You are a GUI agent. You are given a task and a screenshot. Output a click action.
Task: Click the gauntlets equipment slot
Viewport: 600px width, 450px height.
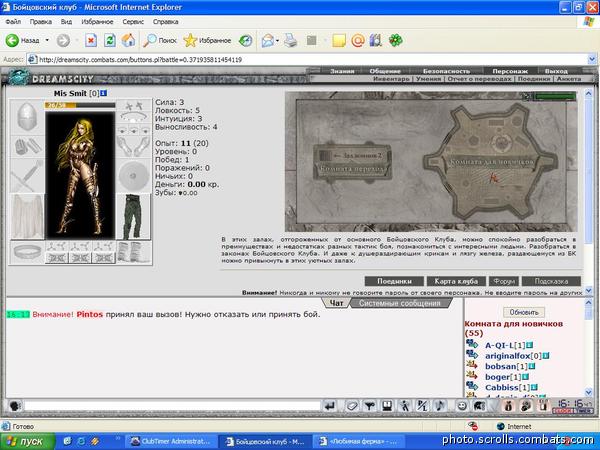pos(27,146)
